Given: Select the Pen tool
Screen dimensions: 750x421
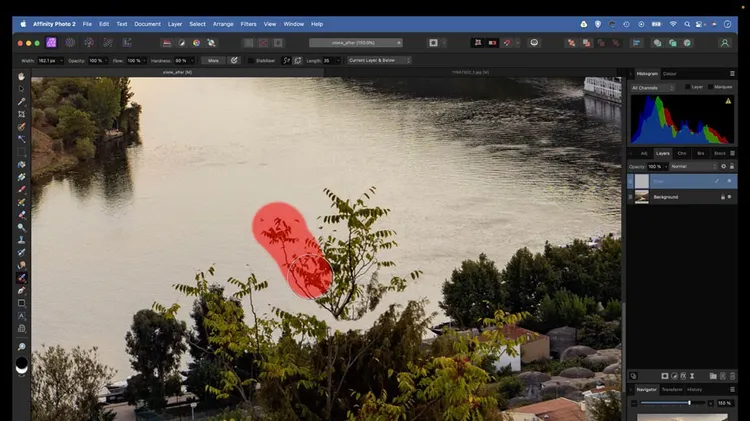Looking at the screenshot, I should pos(22,290).
